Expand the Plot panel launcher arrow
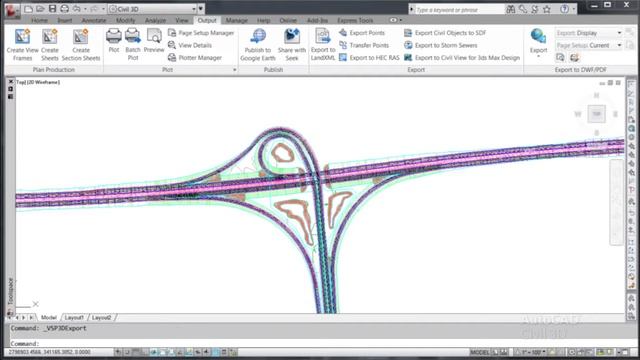Image resolution: width=640 pixels, height=360 pixels. pos(235,70)
